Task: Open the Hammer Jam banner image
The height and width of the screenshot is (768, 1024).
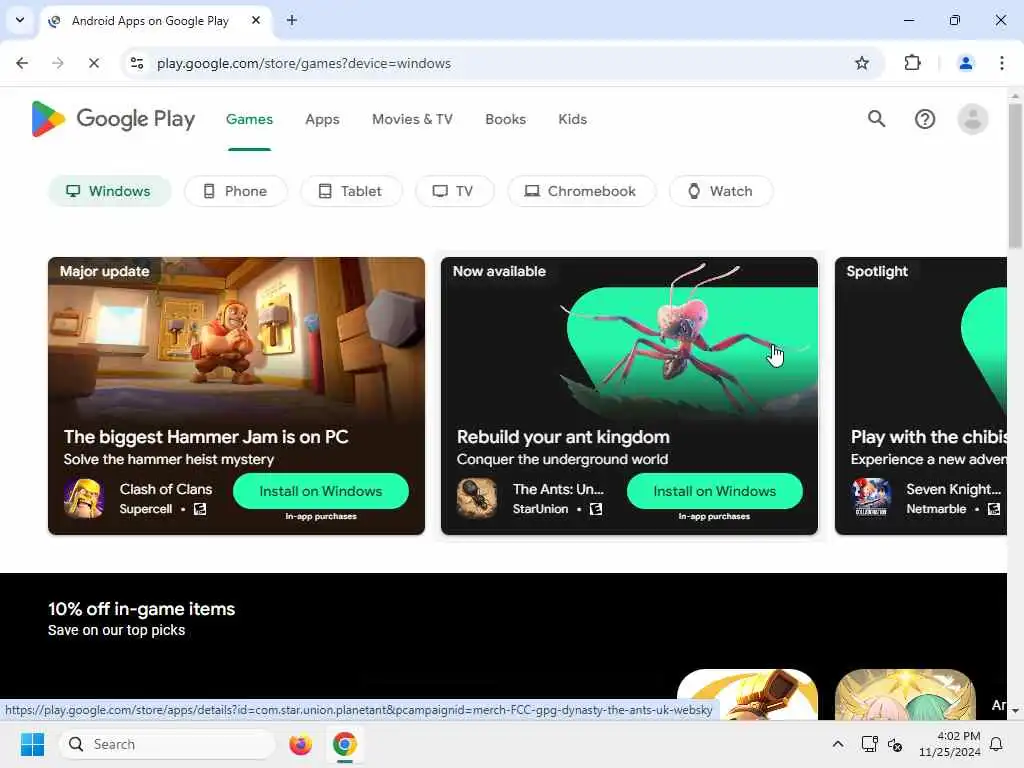Action: pos(236,340)
